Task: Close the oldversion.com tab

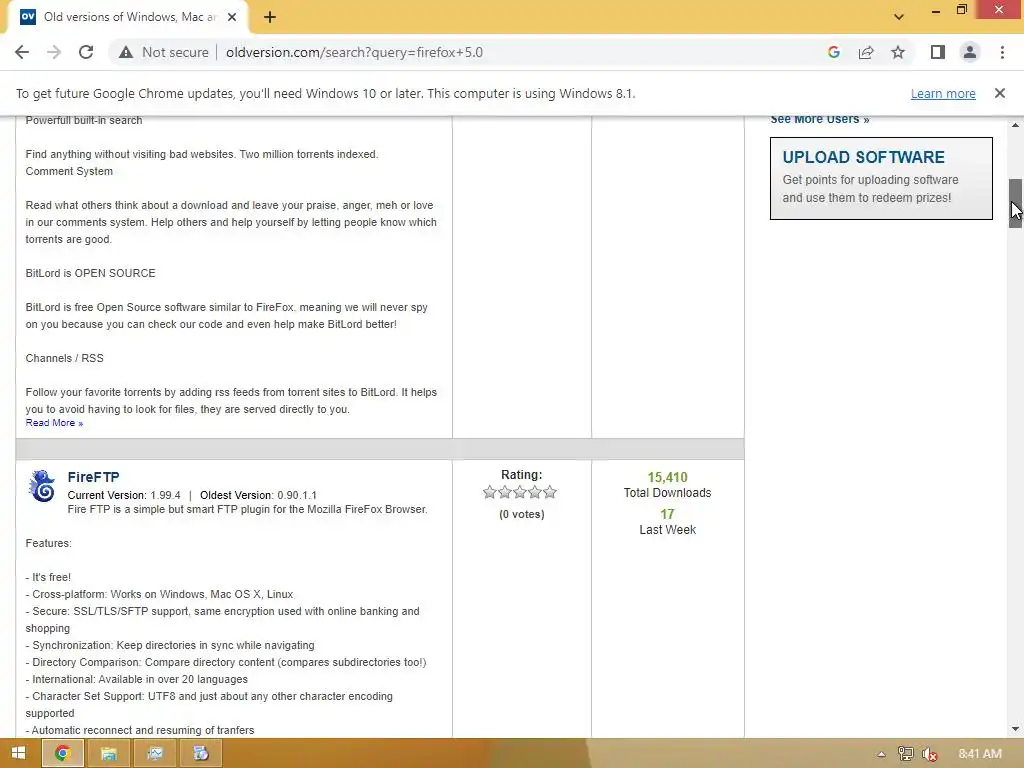Action: point(232,17)
